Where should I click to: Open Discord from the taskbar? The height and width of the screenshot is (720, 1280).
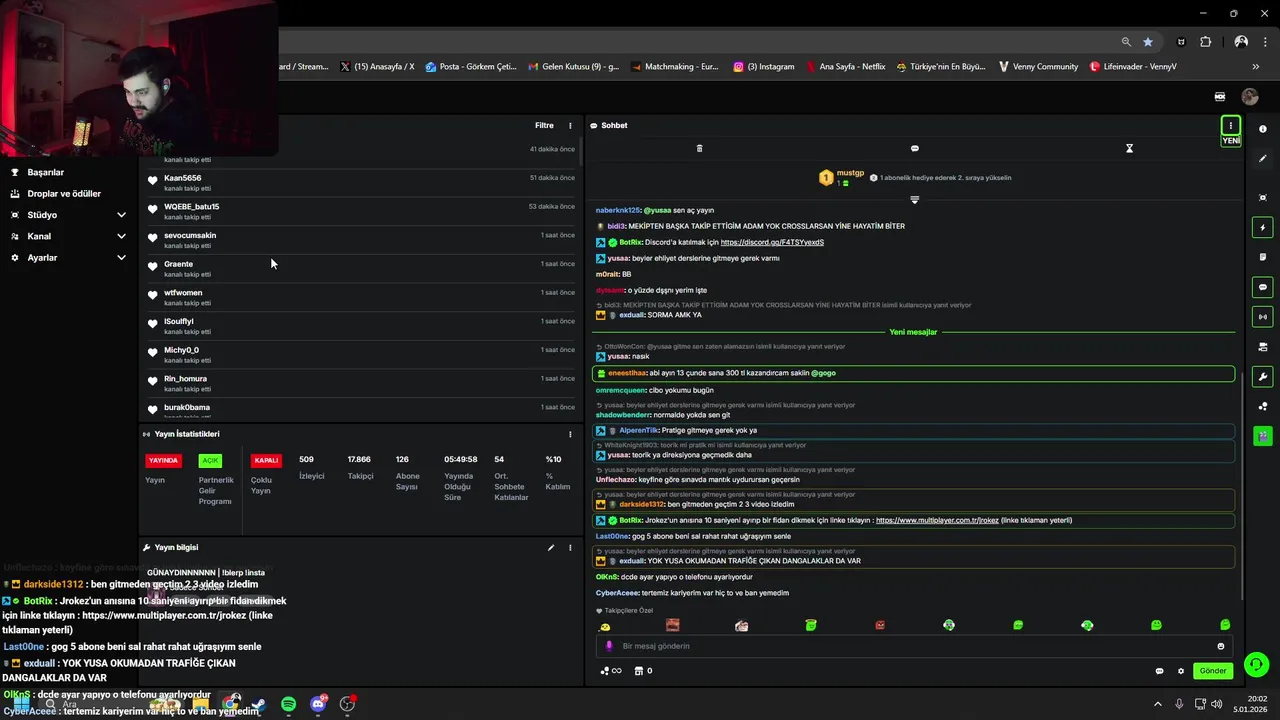[318, 704]
